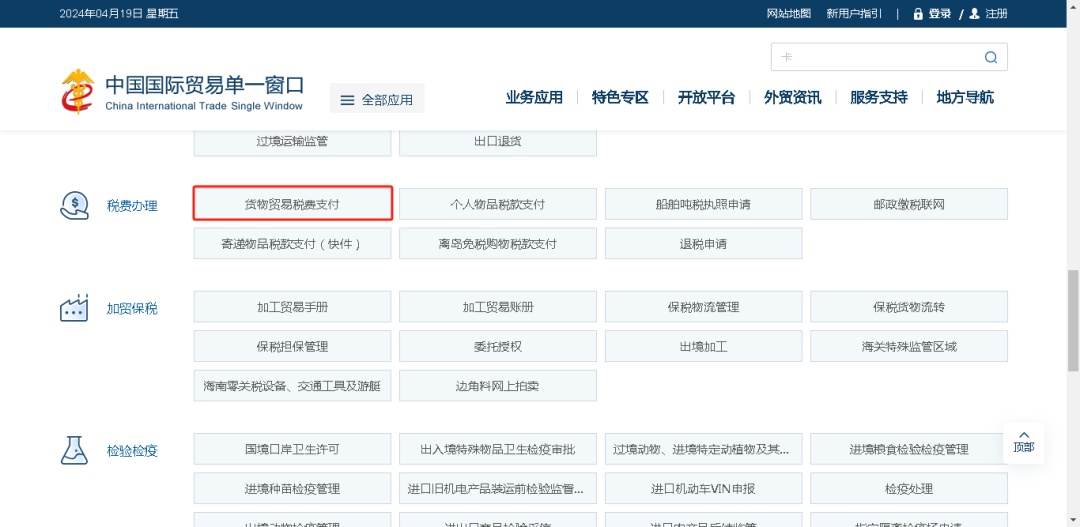Open 国境口岸卫生许可
1080x527 pixels.
tap(292, 449)
